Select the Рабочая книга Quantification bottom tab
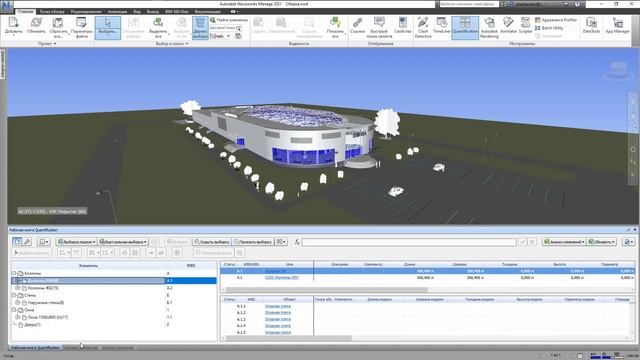Screen dimensions: 640x360 pos(35,348)
